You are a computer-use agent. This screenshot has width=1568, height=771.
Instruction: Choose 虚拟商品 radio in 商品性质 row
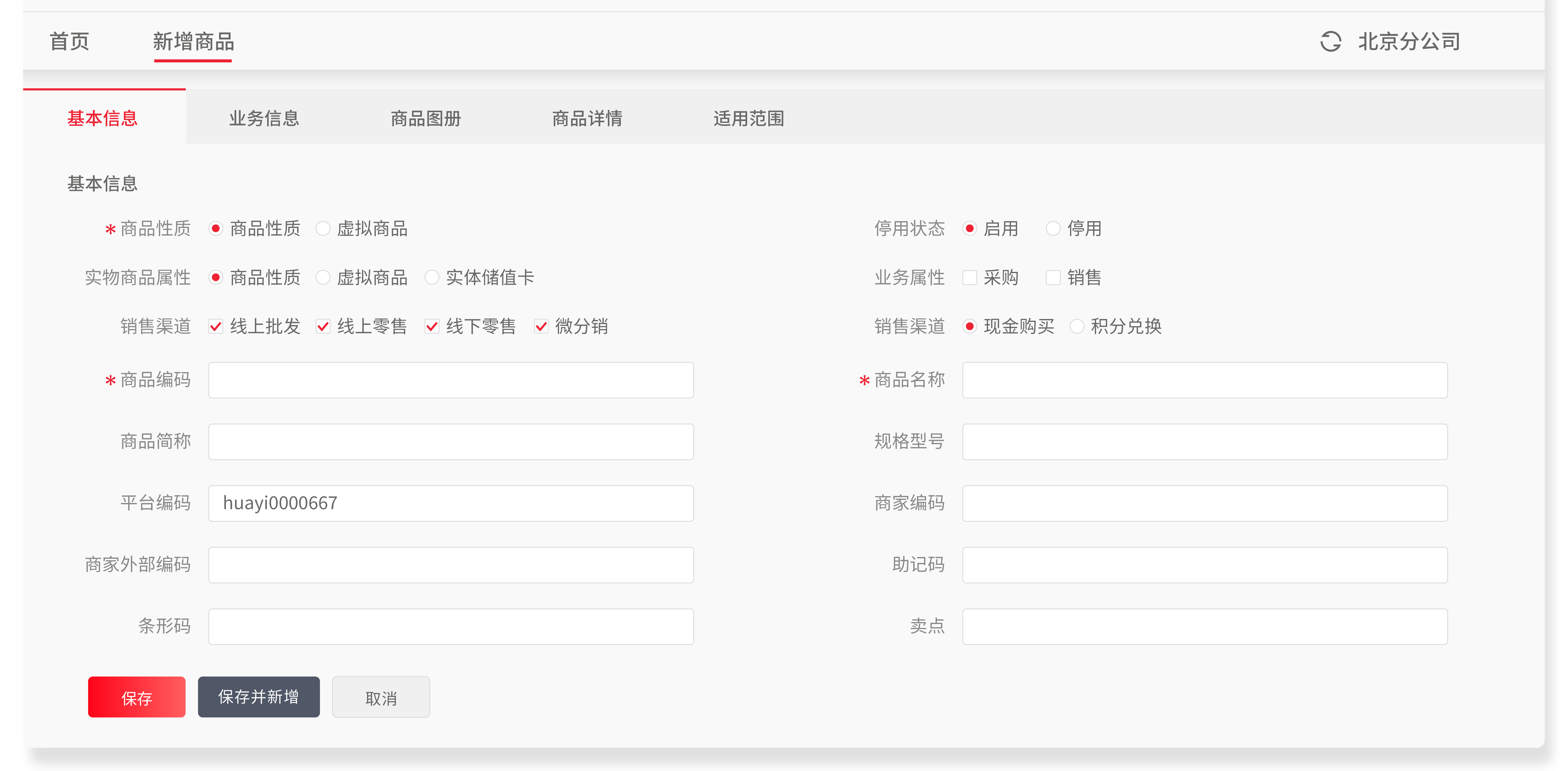point(323,228)
